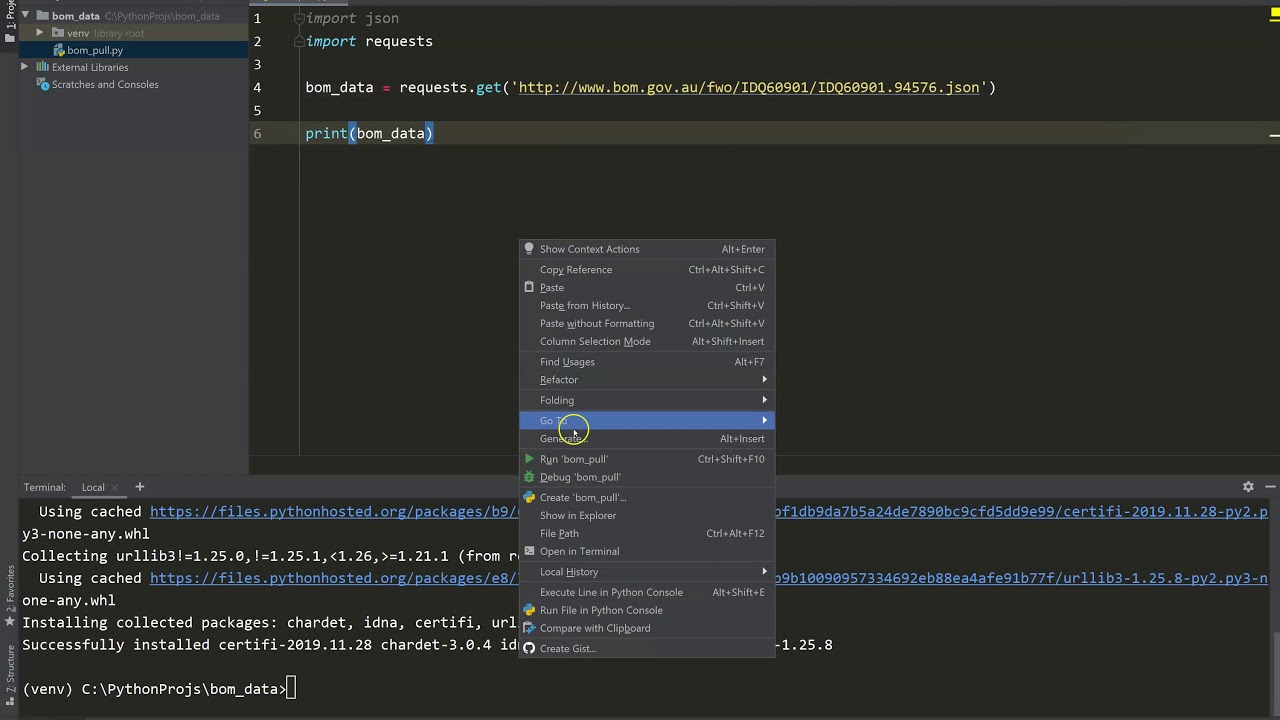
Task: Click the terminal command prompt input
Action: coord(291,689)
